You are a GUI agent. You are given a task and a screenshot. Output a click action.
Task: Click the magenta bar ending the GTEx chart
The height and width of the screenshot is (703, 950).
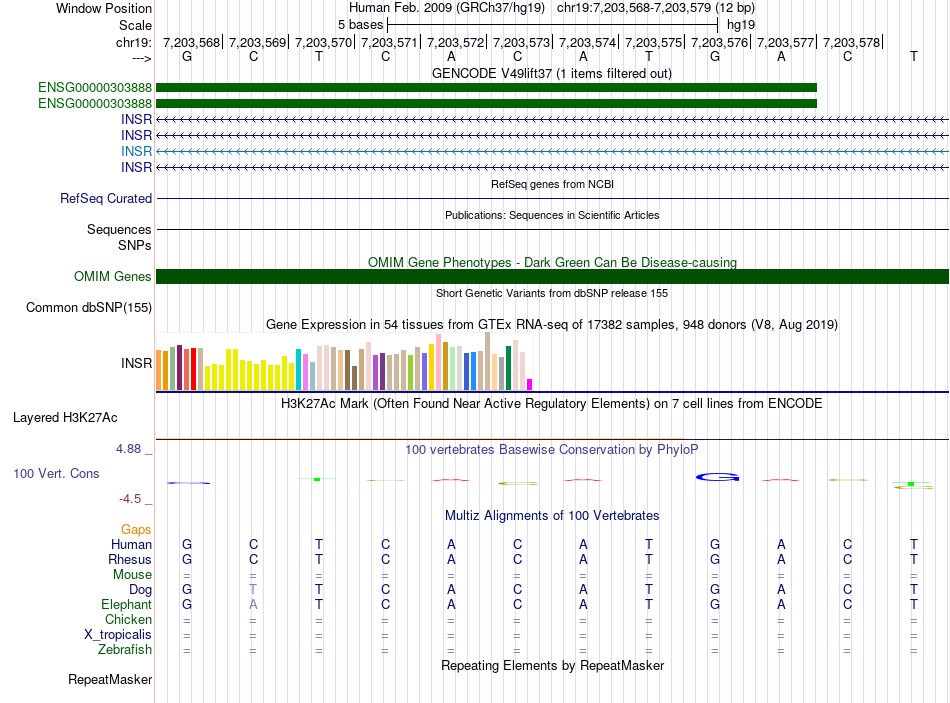click(530, 384)
